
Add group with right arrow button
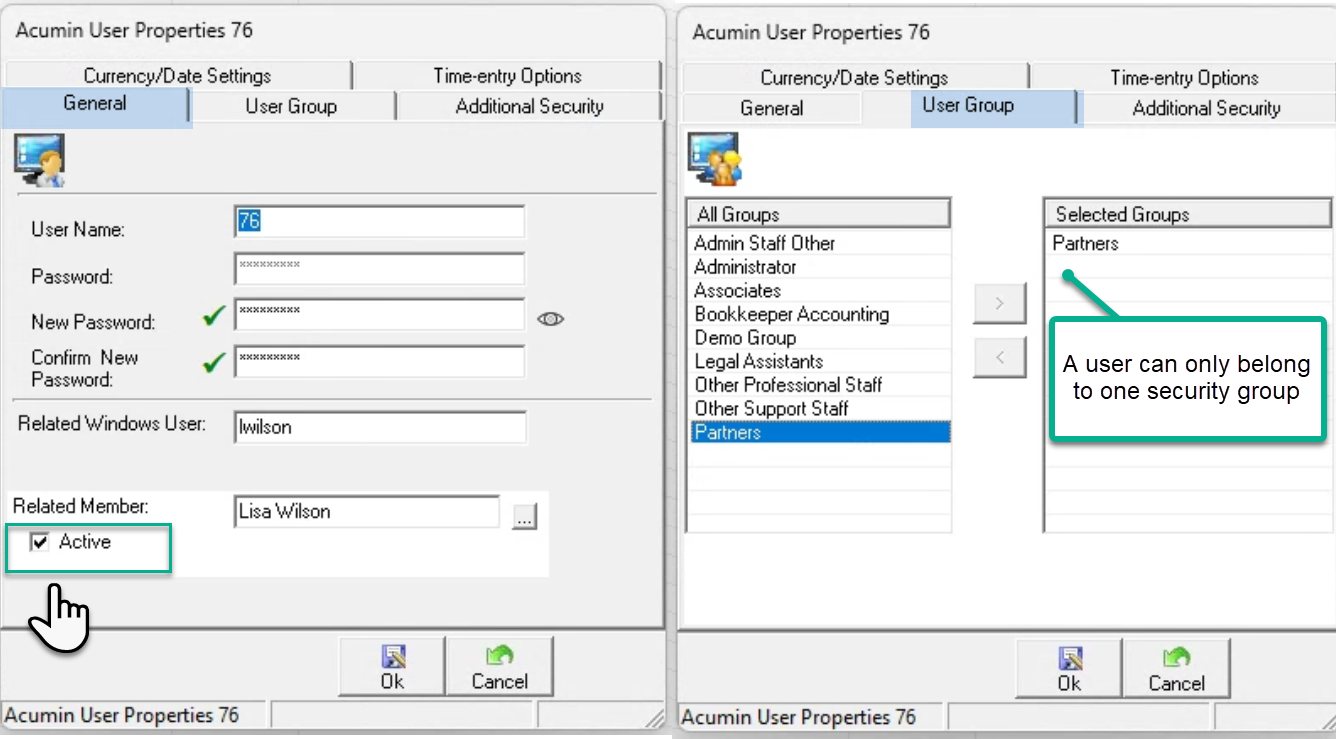[1000, 304]
